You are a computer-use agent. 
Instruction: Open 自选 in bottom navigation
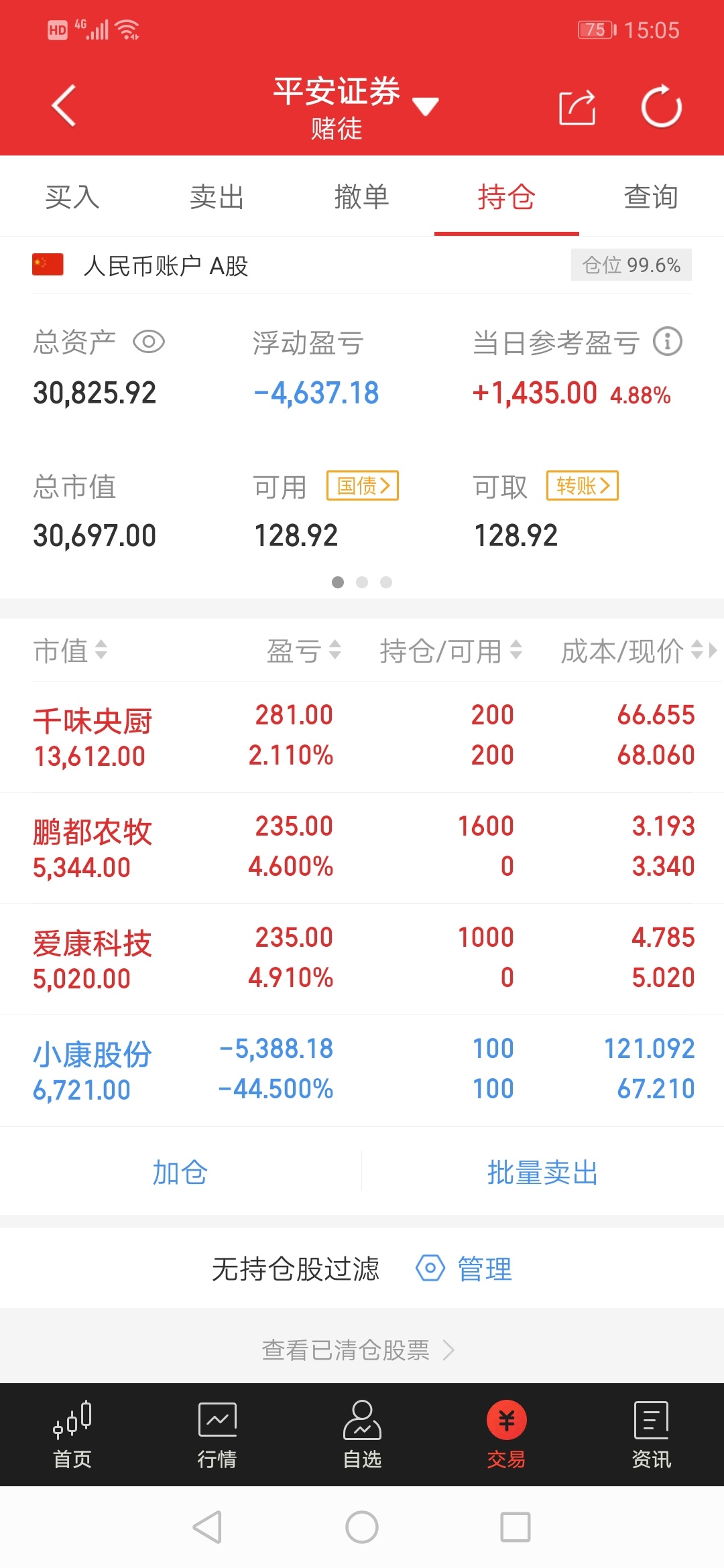pyautogui.click(x=362, y=1435)
